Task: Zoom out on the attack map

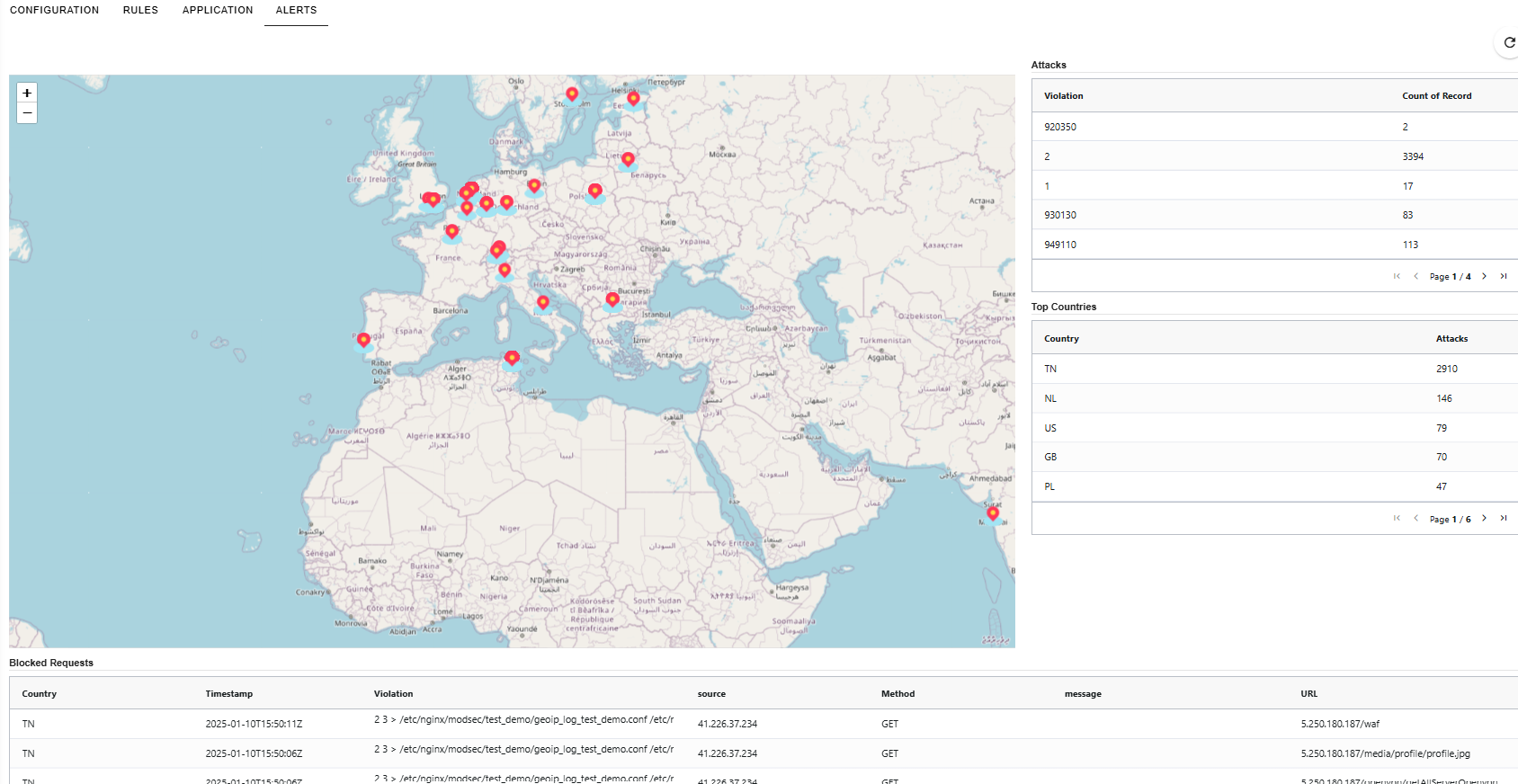Action: click(27, 113)
